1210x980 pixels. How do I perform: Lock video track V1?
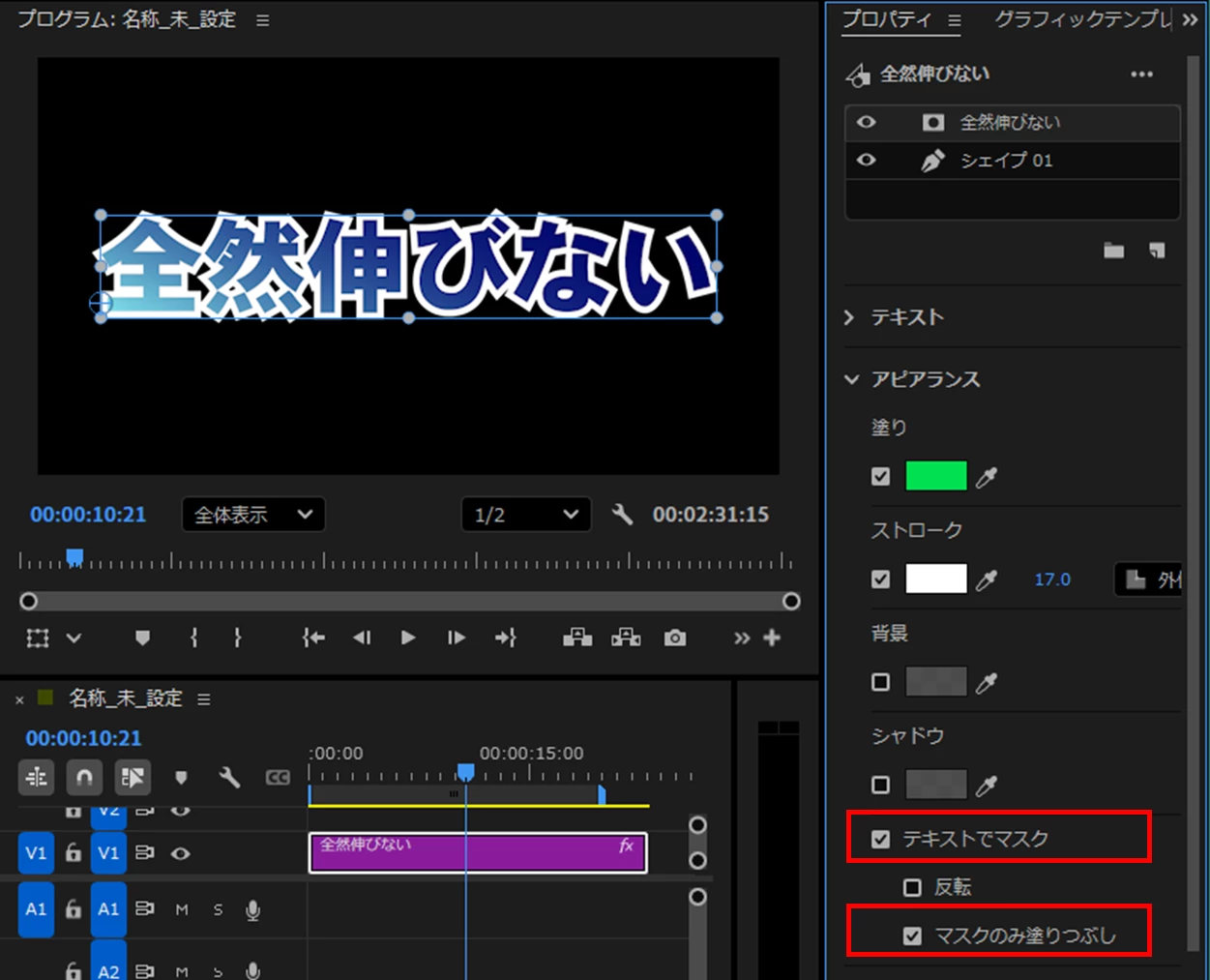[x=74, y=853]
